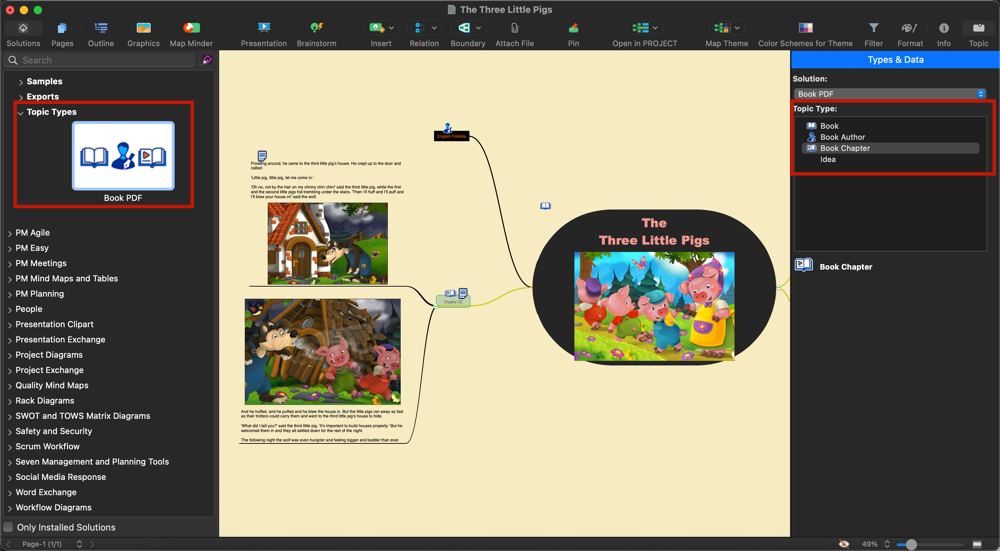Open Color Schemes for Theme
Image resolution: width=1000 pixels, height=551 pixels.
click(x=805, y=28)
